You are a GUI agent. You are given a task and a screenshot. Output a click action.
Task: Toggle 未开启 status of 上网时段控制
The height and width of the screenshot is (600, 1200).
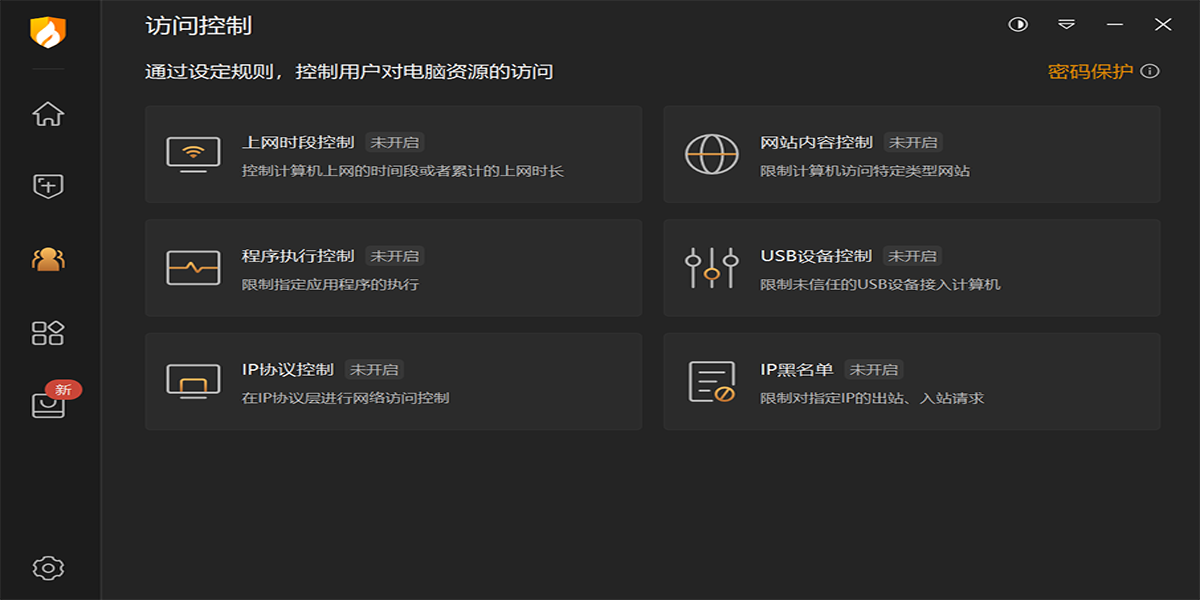tap(394, 142)
